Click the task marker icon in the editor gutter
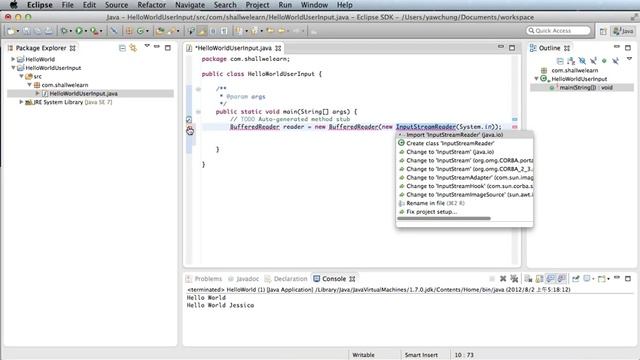Image resolution: width=640 pixels, height=360 pixels. [189, 120]
